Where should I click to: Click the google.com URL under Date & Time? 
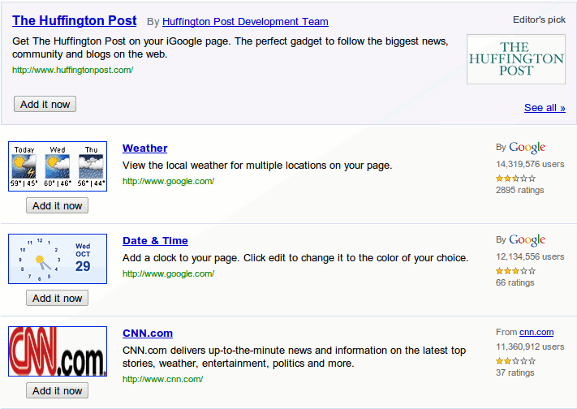point(168,274)
